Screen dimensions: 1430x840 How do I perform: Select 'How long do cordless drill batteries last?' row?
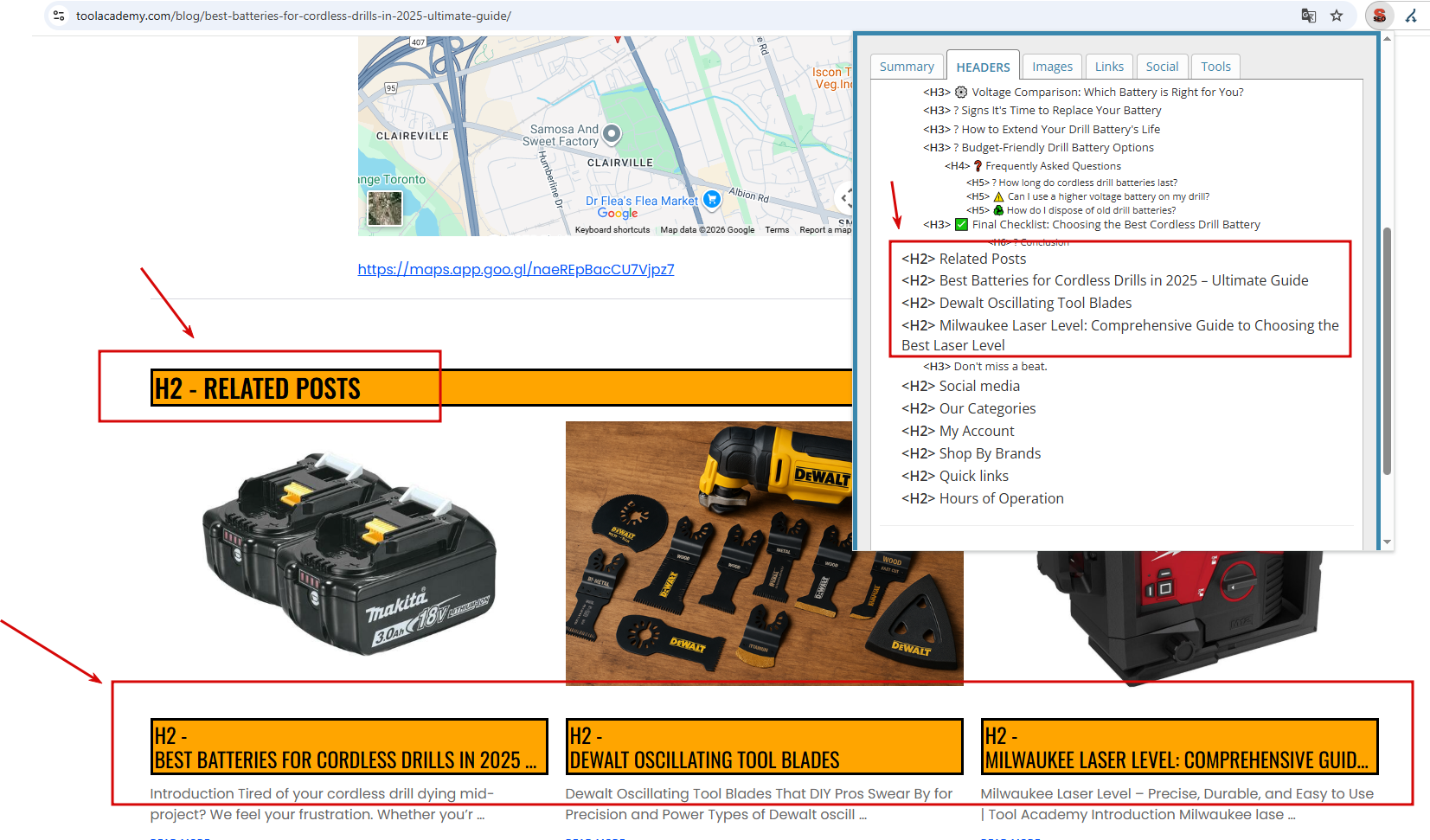coord(1072,183)
